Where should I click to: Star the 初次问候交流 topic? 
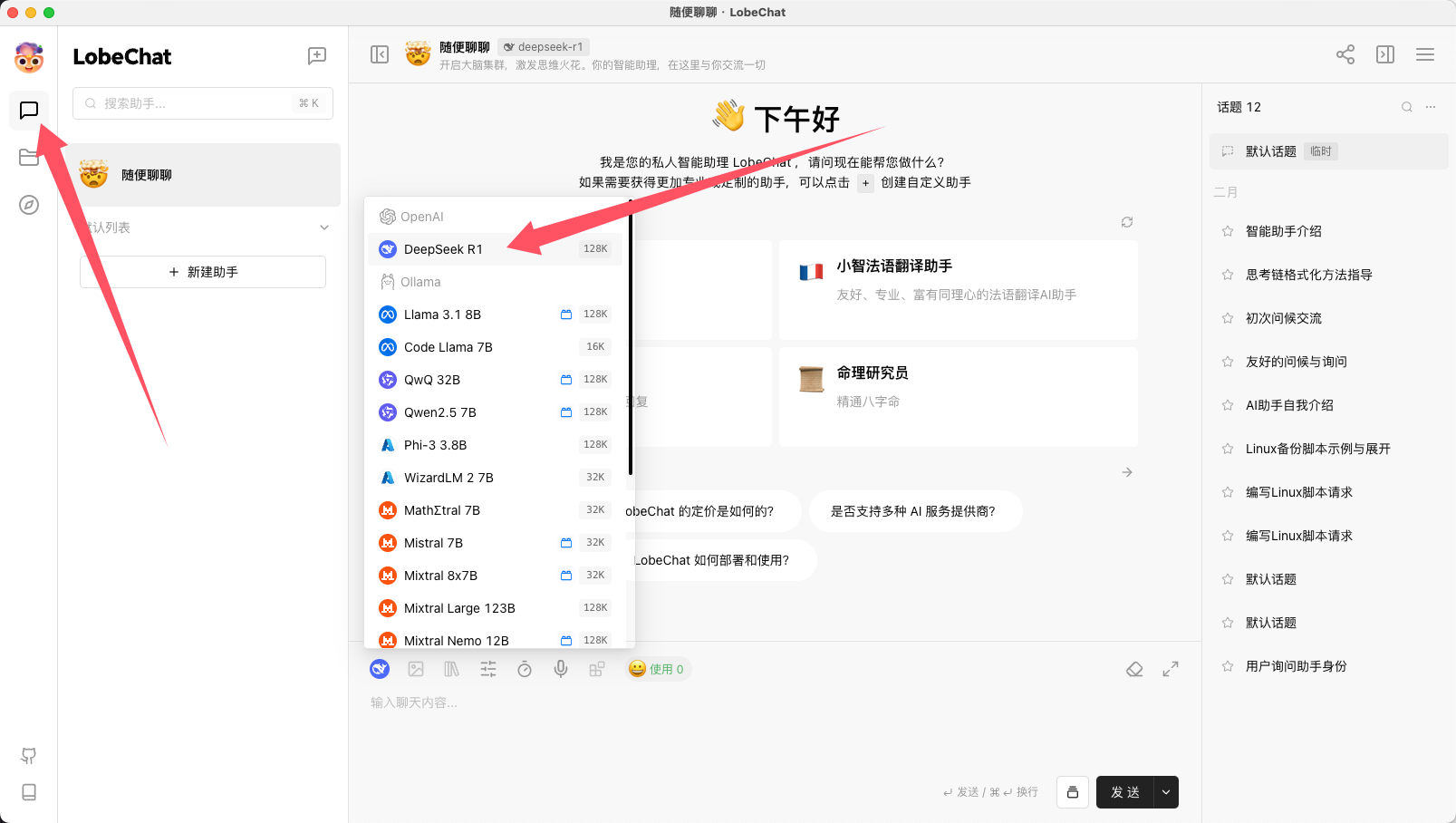1228,318
